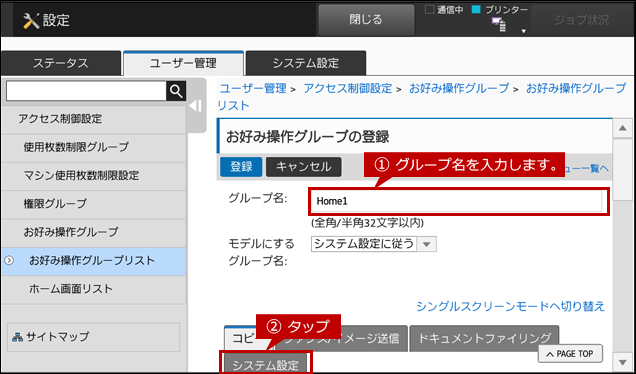
Task: Select お好み操作グループ in the sidebar
Action: click(94, 233)
